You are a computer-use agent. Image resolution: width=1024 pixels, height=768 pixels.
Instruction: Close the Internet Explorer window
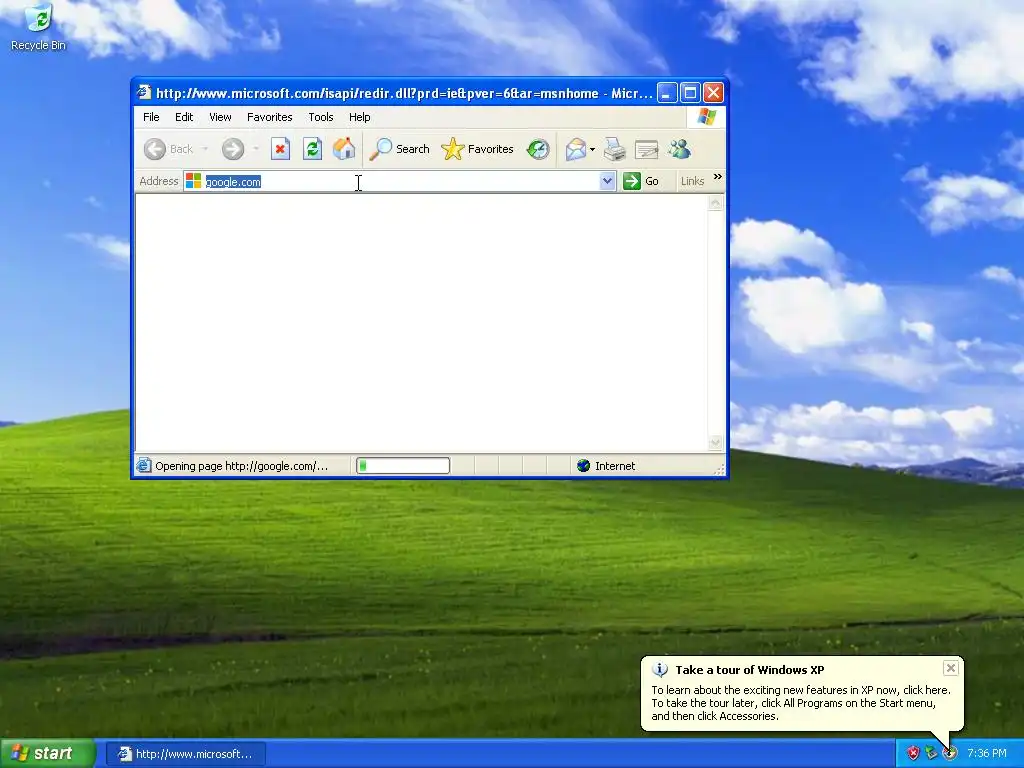point(713,93)
